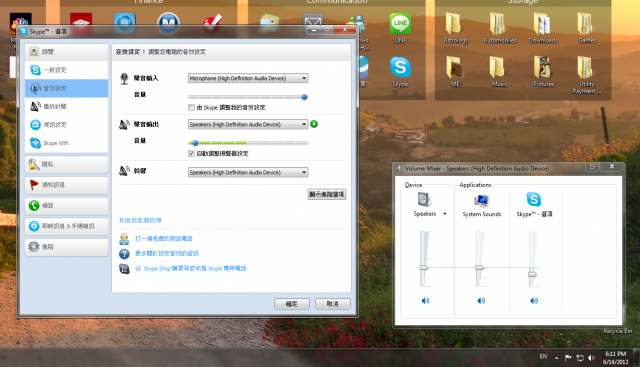This screenshot has height=367, width=640.
Task: Open the Astrology folder on desktop
Action: 456,27
